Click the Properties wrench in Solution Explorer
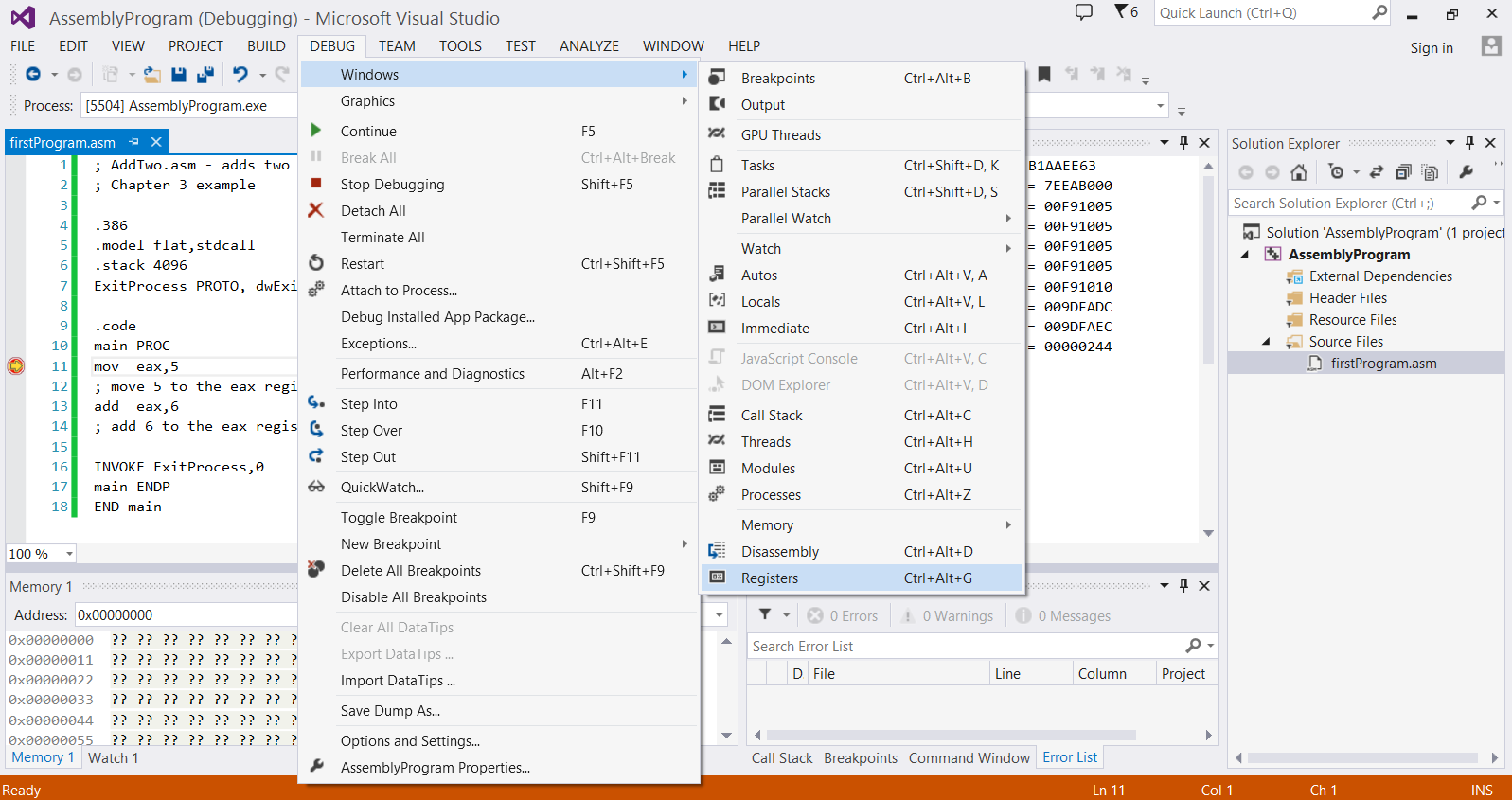1512x800 pixels. point(1466,171)
